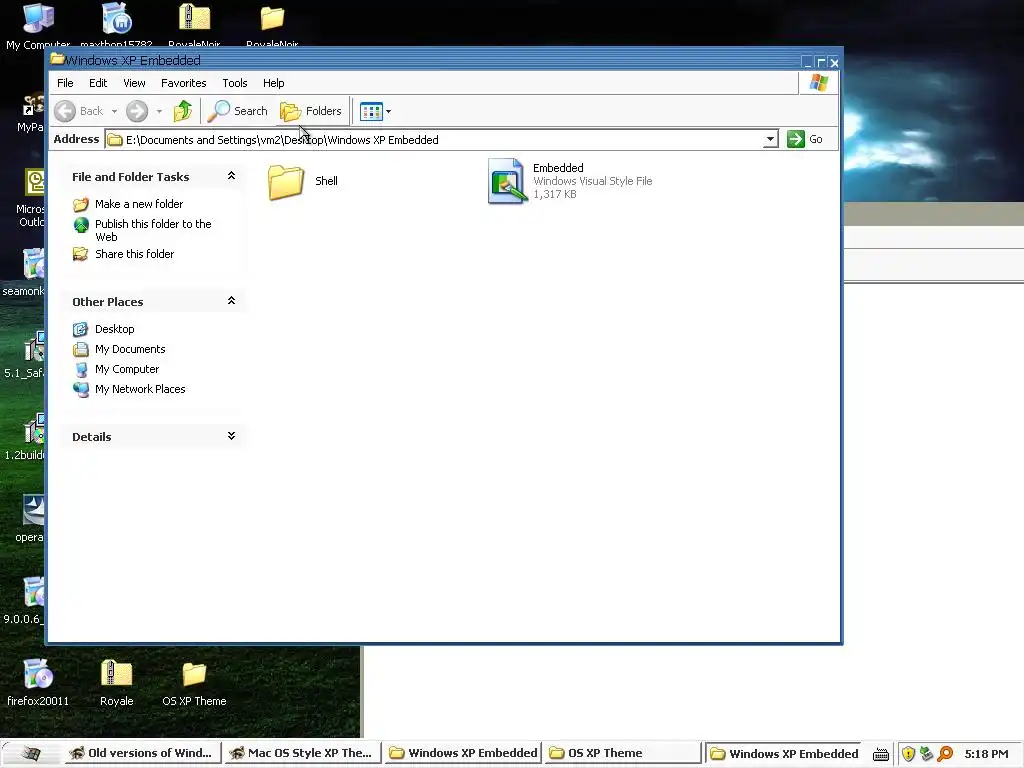Open My Documents from Other Places
Image resolution: width=1024 pixels, height=768 pixels.
(130, 349)
